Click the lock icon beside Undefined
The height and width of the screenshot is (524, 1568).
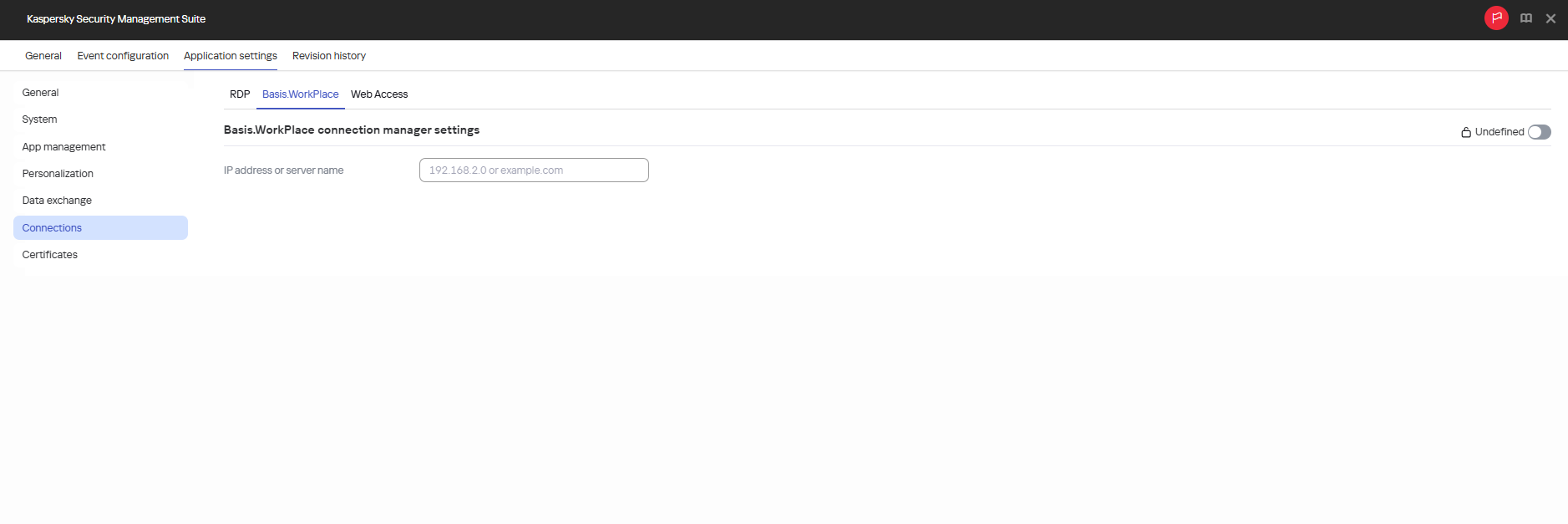1466,132
